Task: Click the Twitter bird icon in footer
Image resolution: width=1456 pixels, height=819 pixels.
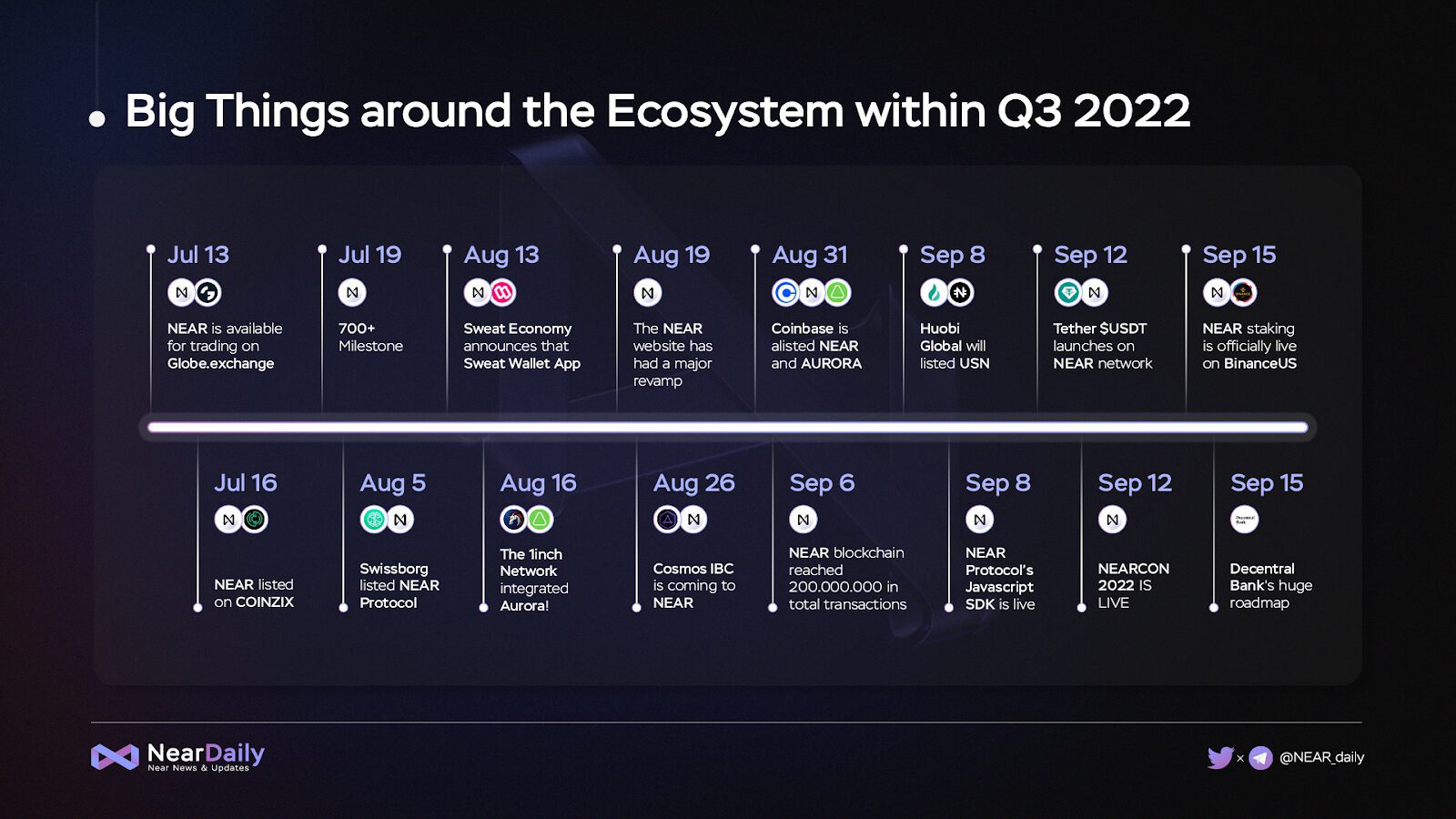Action: click(x=1219, y=757)
